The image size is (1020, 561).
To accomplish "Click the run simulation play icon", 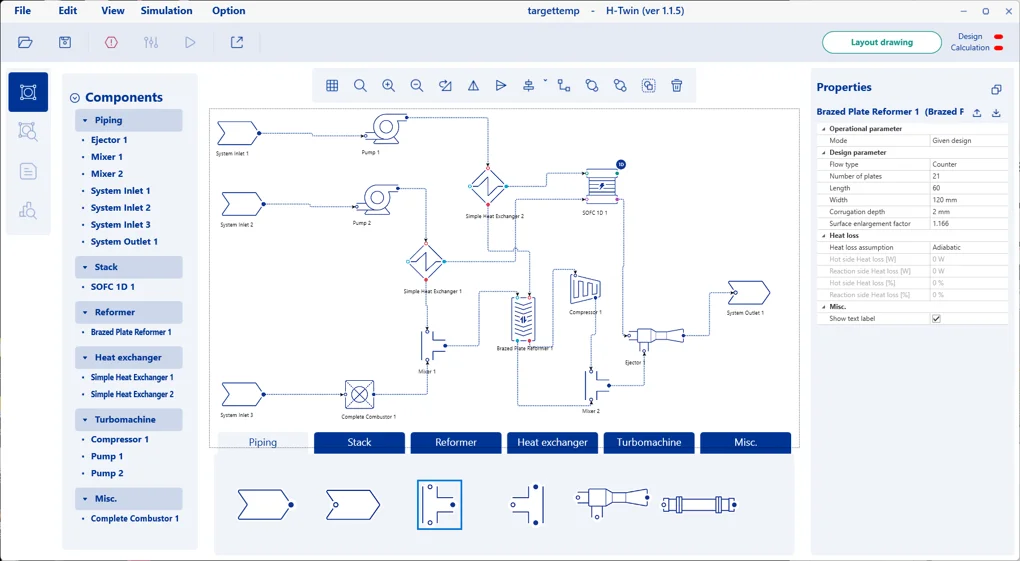I will 190,42.
